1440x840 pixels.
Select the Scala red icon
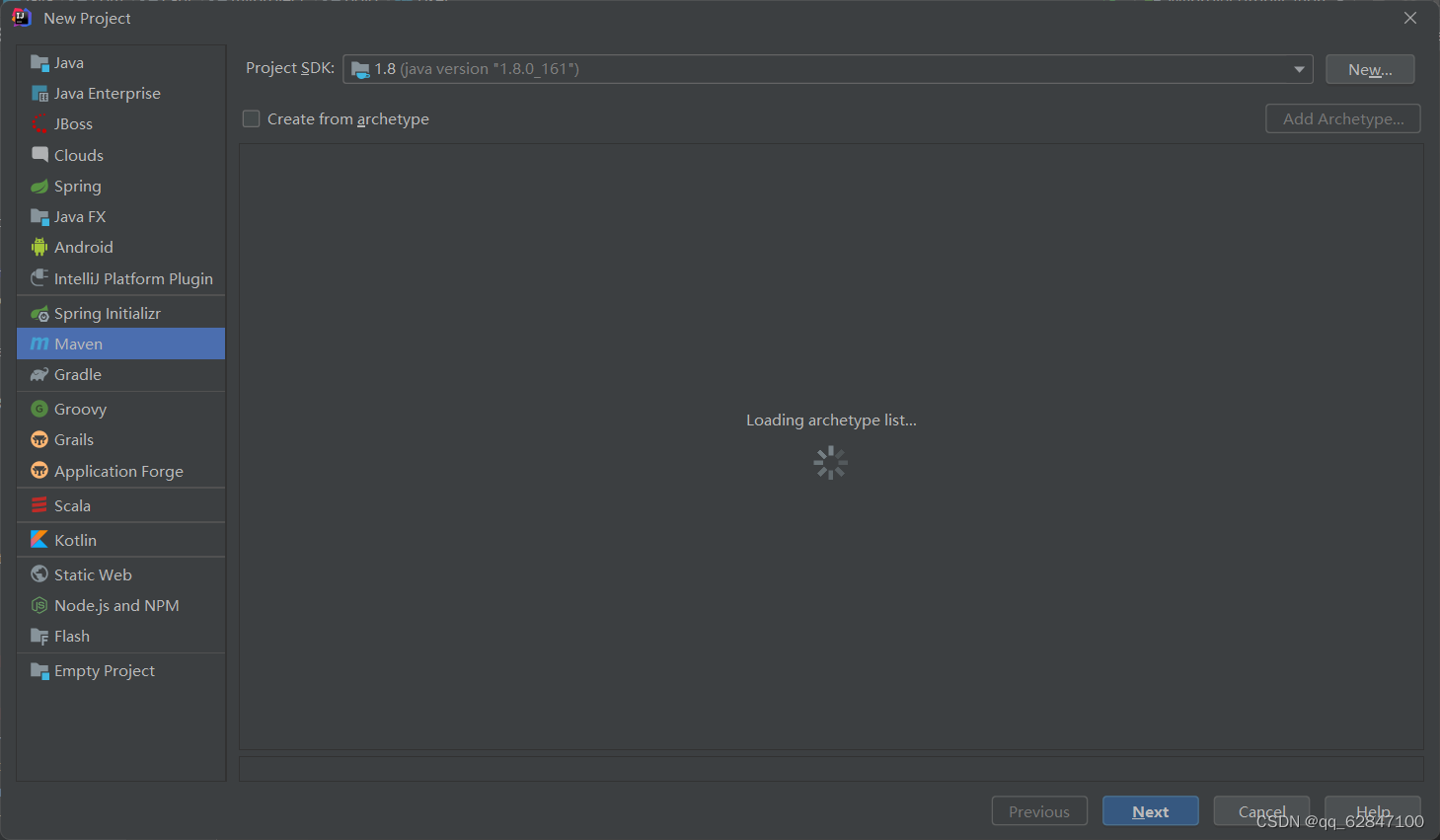39,505
